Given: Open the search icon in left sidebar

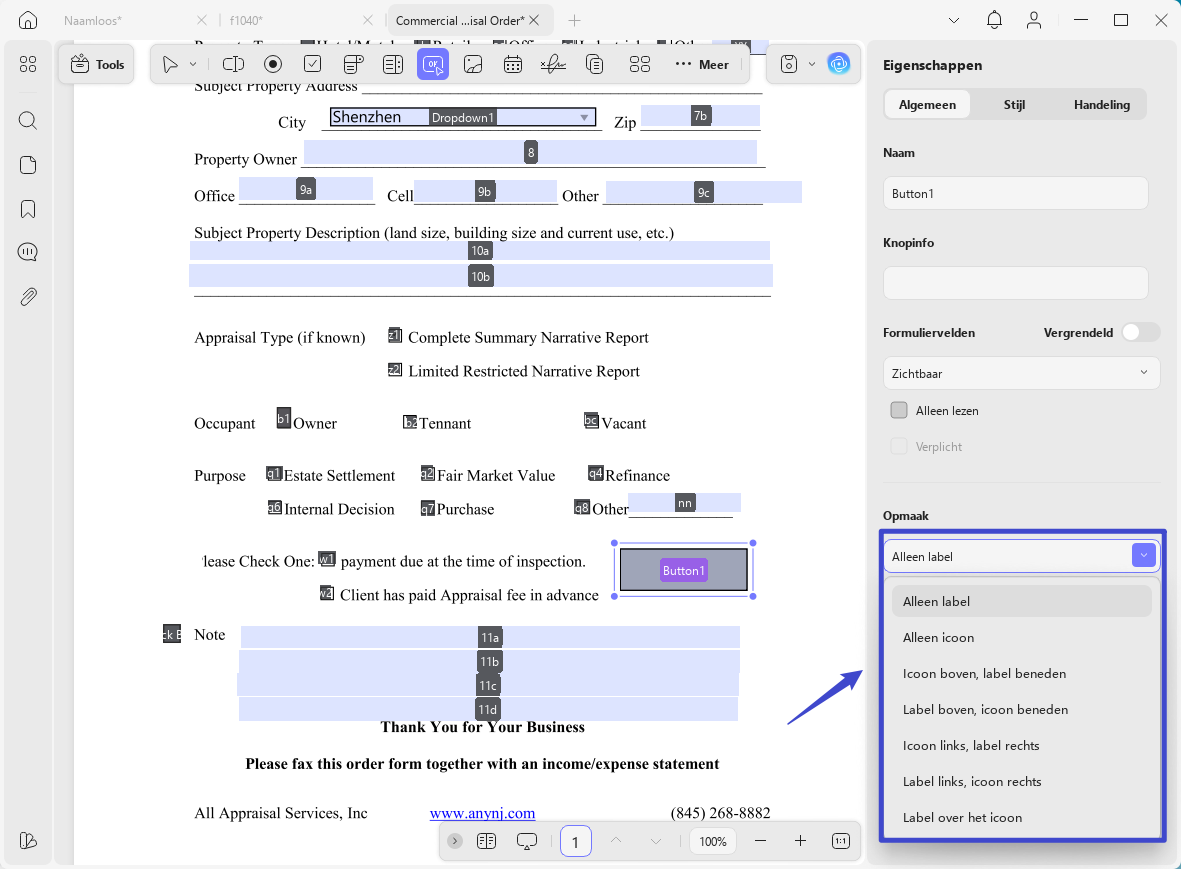Looking at the screenshot, I should point(28,120).
